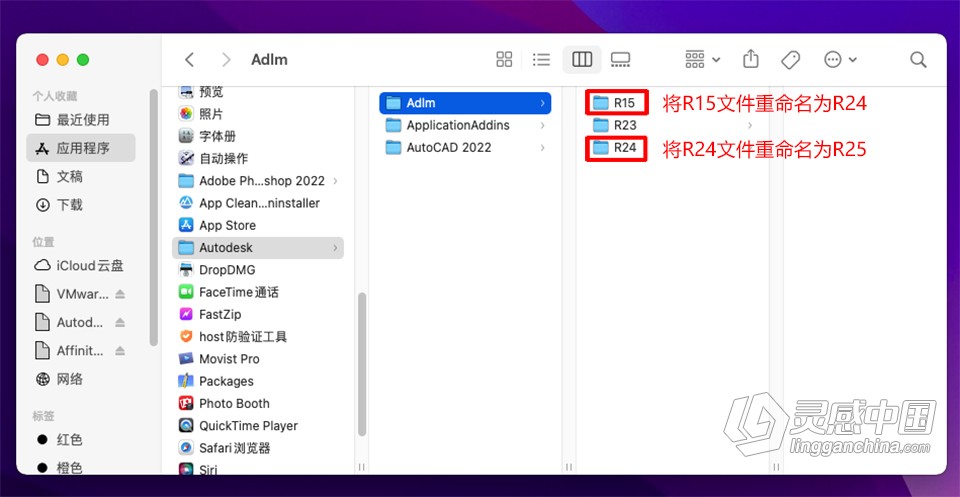Switch to gallery view

620,59
